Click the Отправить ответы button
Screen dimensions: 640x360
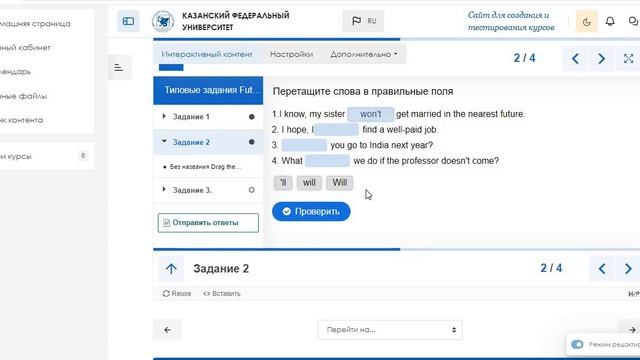click(208, 223)
